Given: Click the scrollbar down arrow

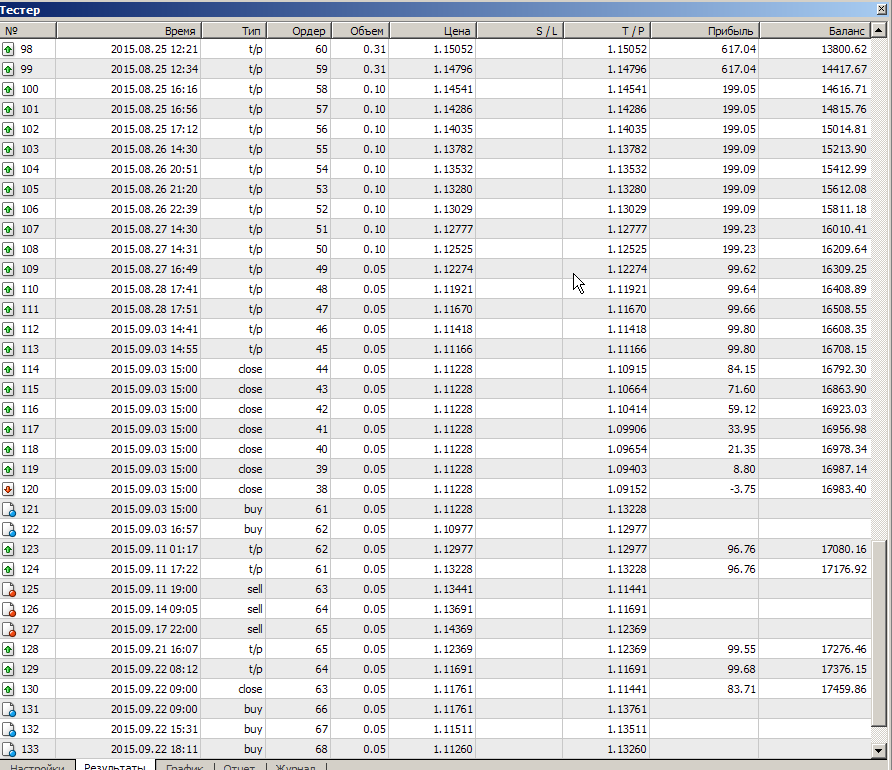Looking at the screenshot, I should tap(879, 751).
